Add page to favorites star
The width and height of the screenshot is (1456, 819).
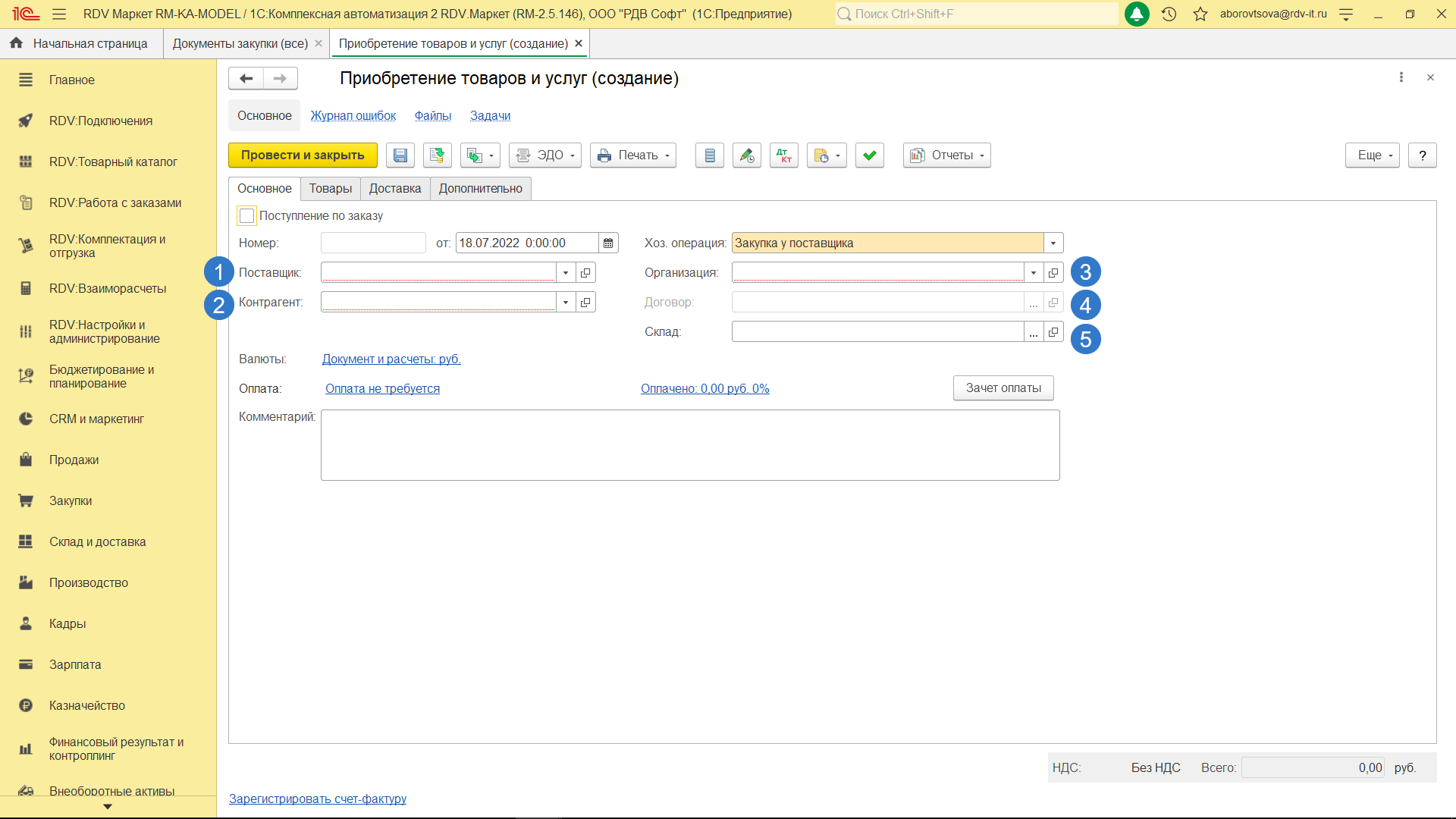click(1200, 14)
